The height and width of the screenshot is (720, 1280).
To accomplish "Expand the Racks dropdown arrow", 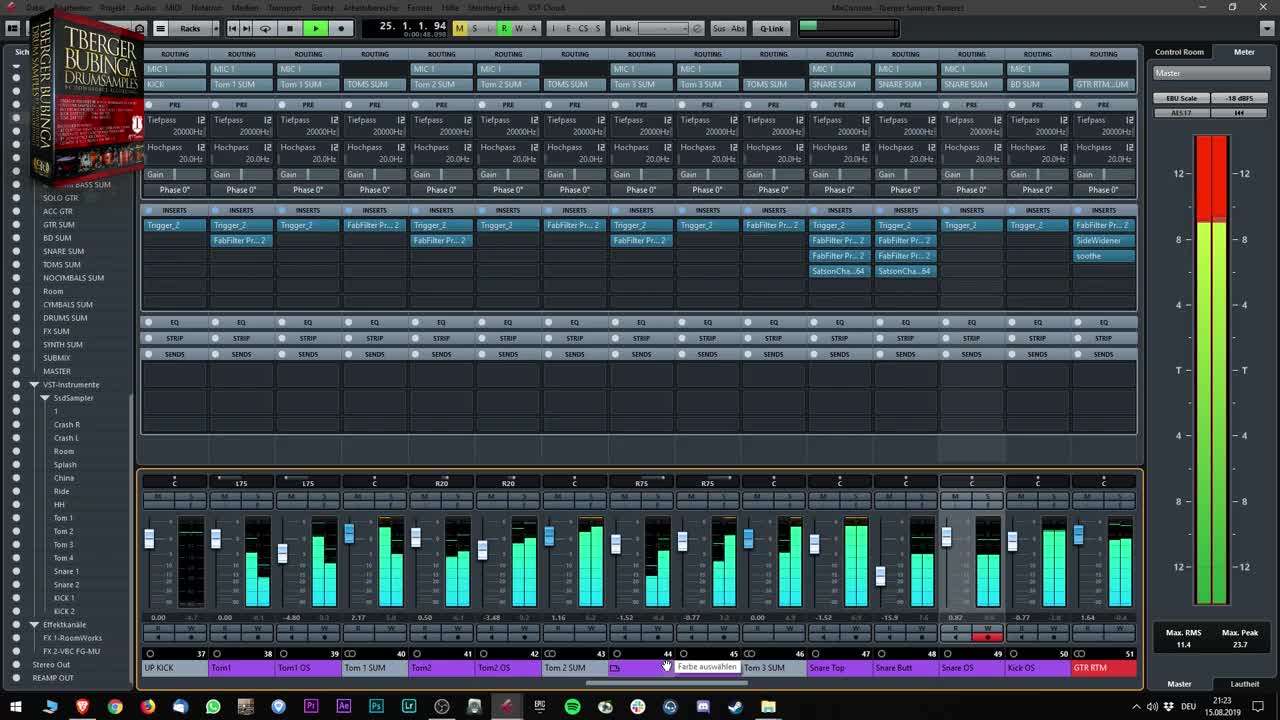I will tap(214, 28).
